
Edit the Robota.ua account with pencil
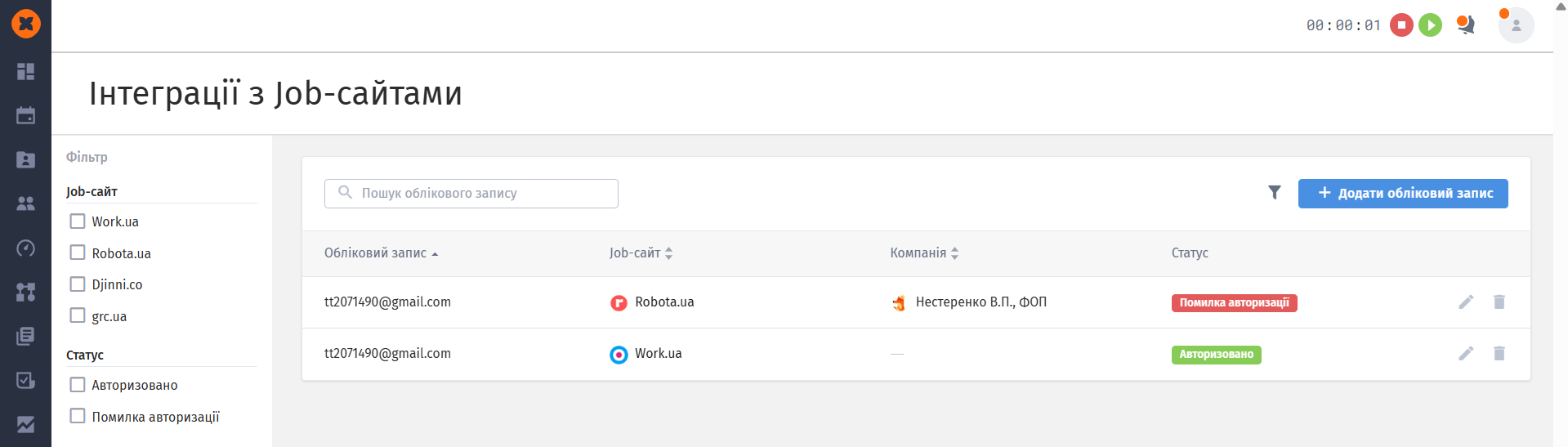click(1466, 302)
